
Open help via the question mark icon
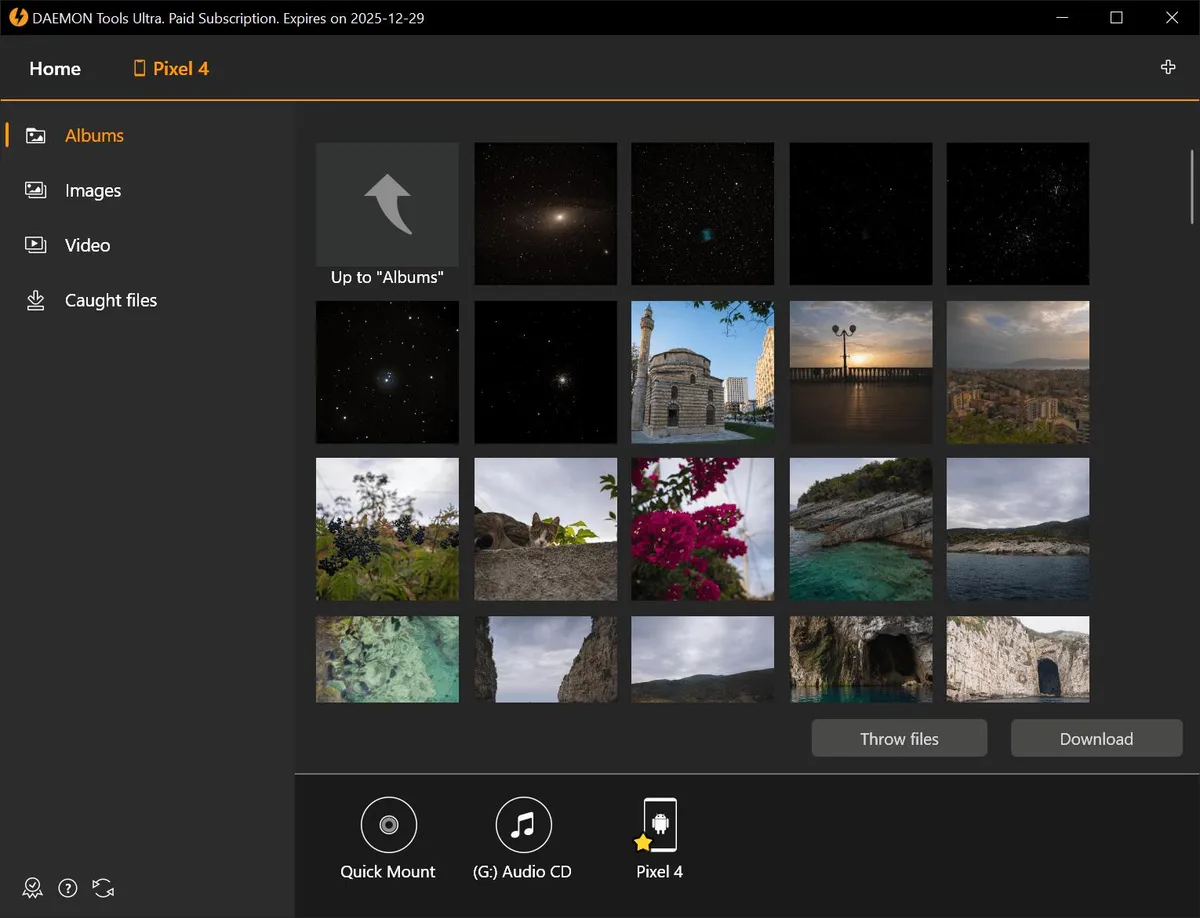tap(67, 888)
